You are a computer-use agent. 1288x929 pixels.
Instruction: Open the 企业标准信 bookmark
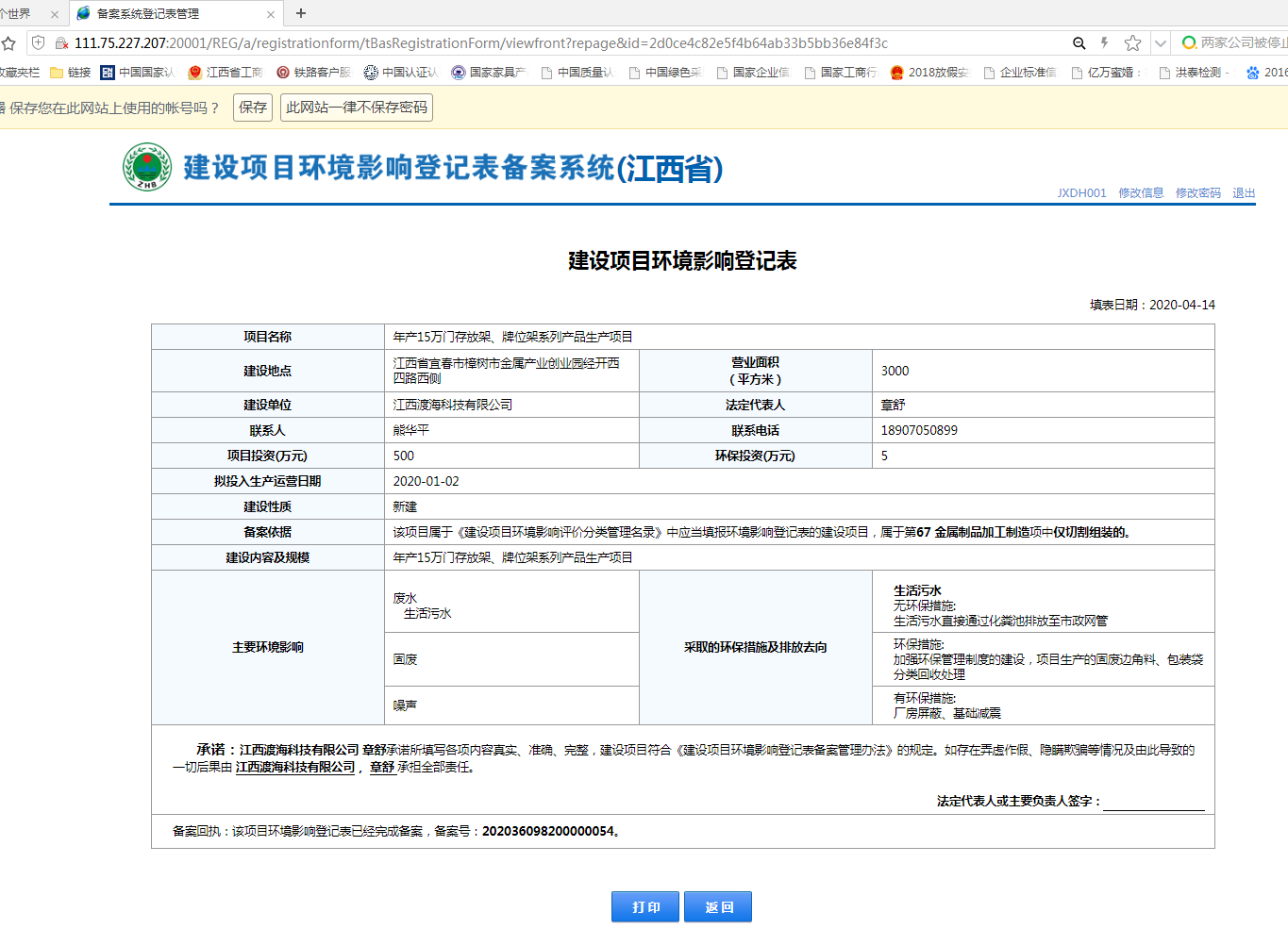1020,72
